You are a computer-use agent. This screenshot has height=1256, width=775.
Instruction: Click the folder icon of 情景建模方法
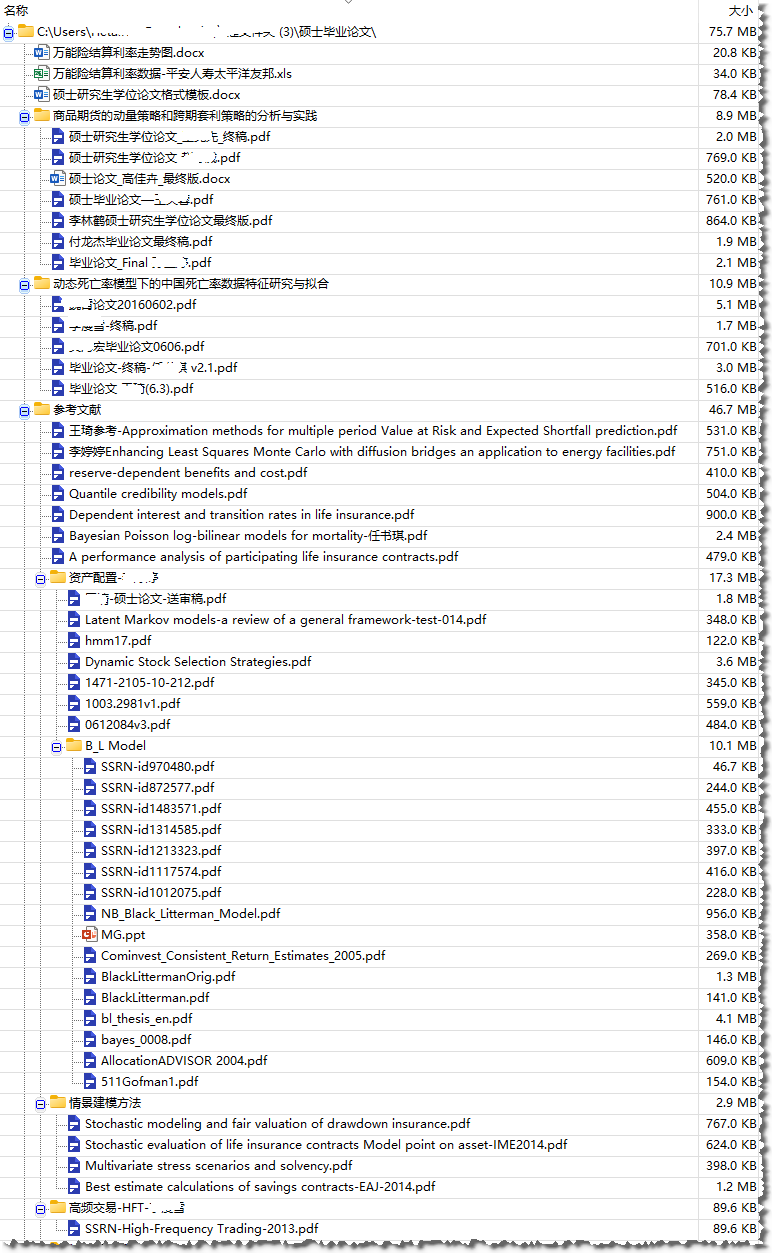(58, 1102)
